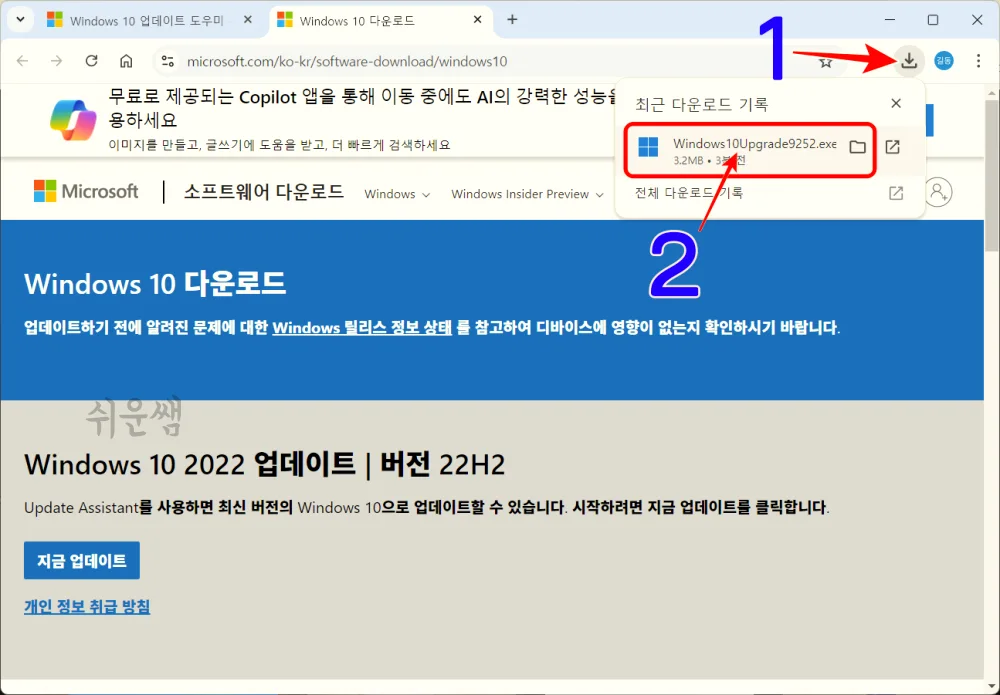This screenshot has height=695, width=1000.
Task: Open the 길동 profile avatar
Action: [944, 61]
